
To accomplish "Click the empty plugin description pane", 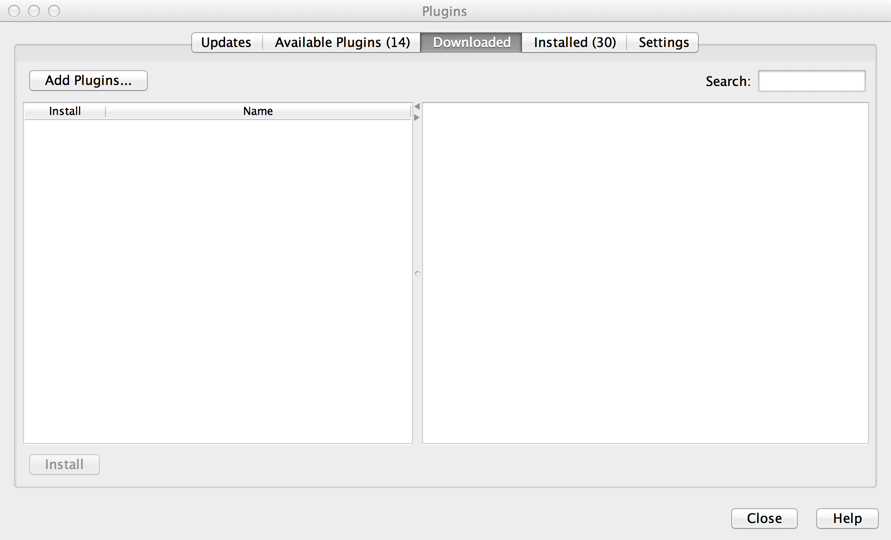I will [645, 273].
